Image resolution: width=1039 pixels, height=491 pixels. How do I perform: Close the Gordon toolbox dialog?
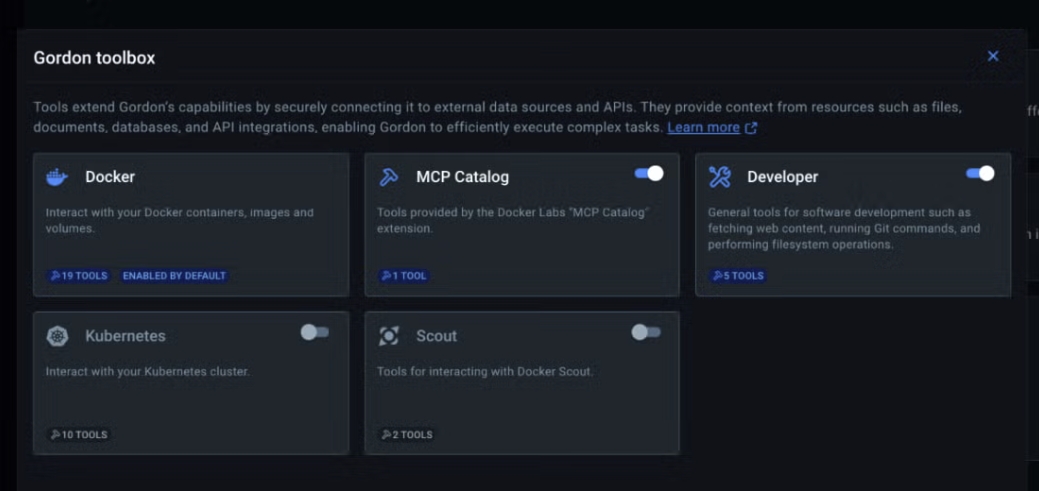pos(993,56)
